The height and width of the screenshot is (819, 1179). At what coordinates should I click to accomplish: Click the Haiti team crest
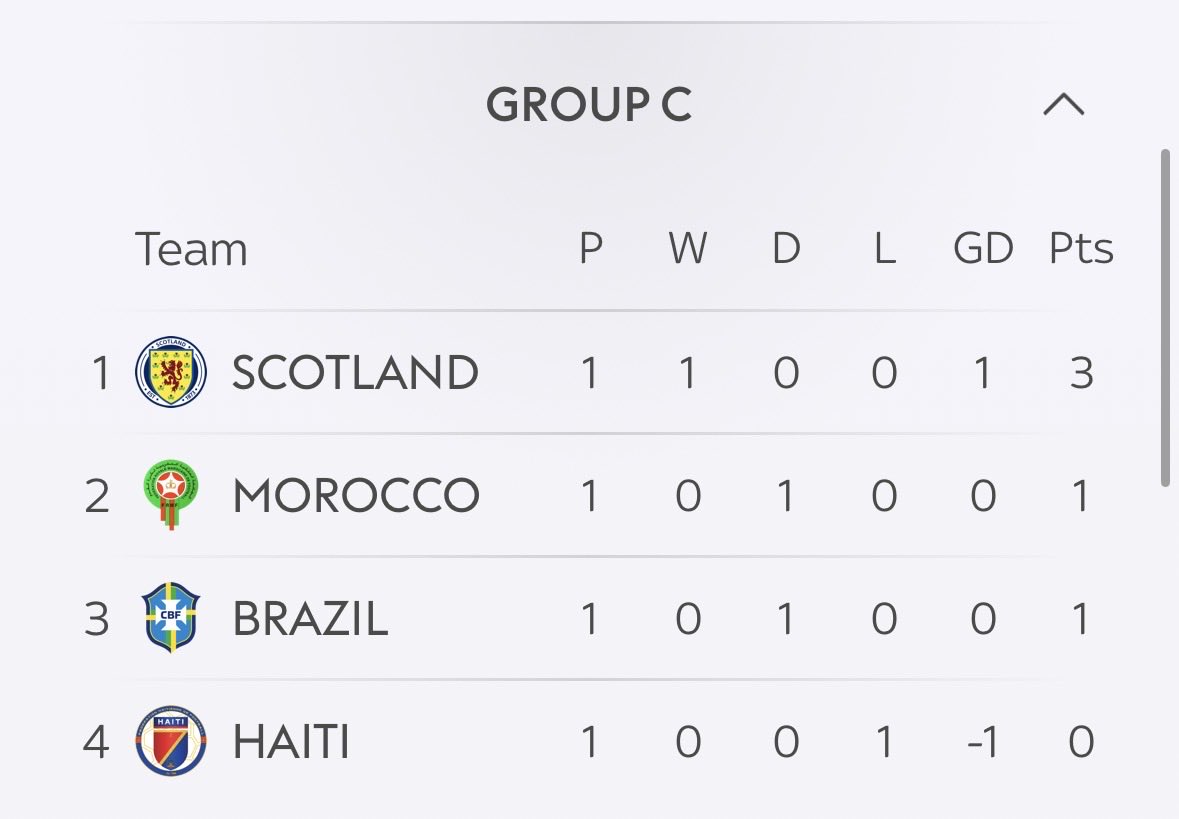(171, 741)
